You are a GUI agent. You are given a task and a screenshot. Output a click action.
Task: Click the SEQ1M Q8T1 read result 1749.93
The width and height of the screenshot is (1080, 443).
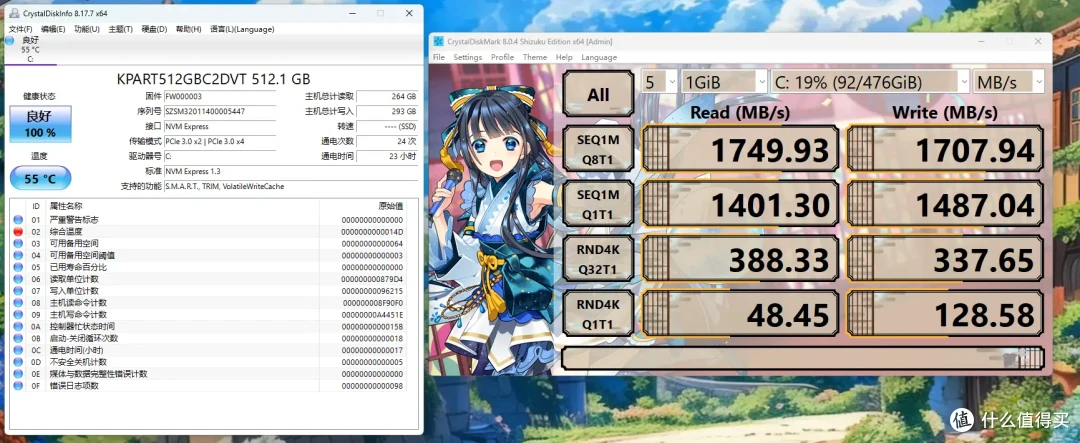[x=740, y=149]
